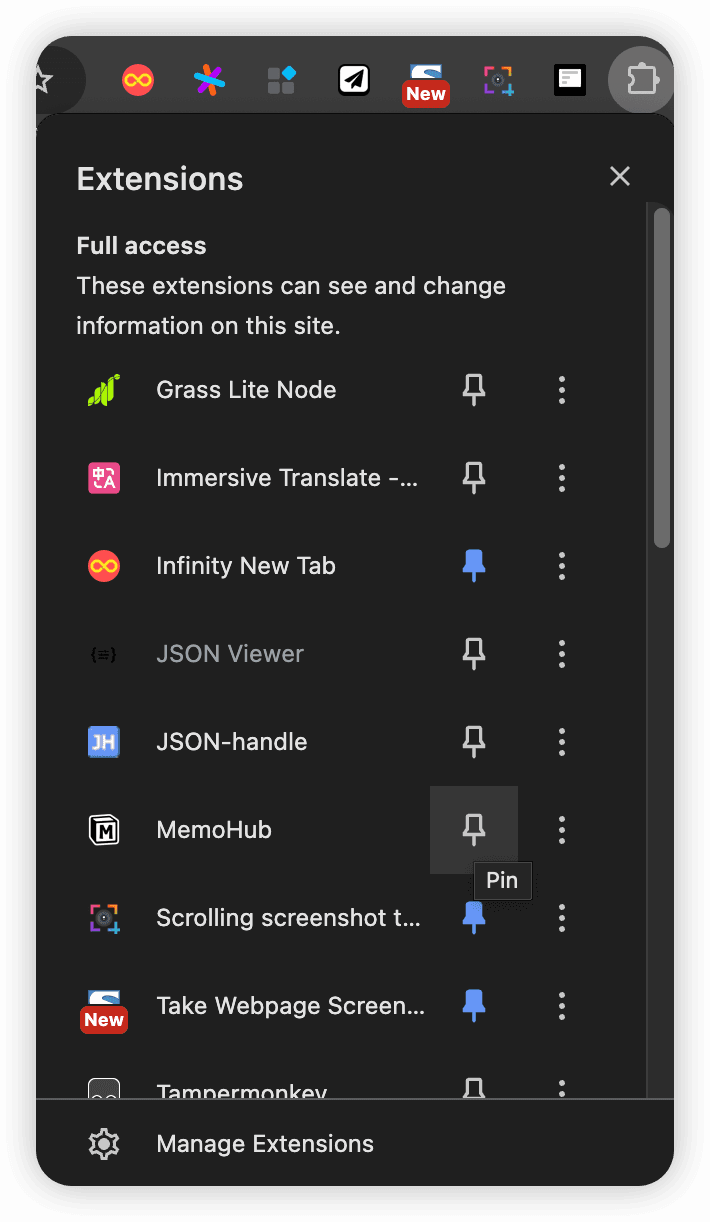Click the Infinity New Tab toolbar icon
Image resolution: width=710 pixels, height=1222 pixels.
138,79
